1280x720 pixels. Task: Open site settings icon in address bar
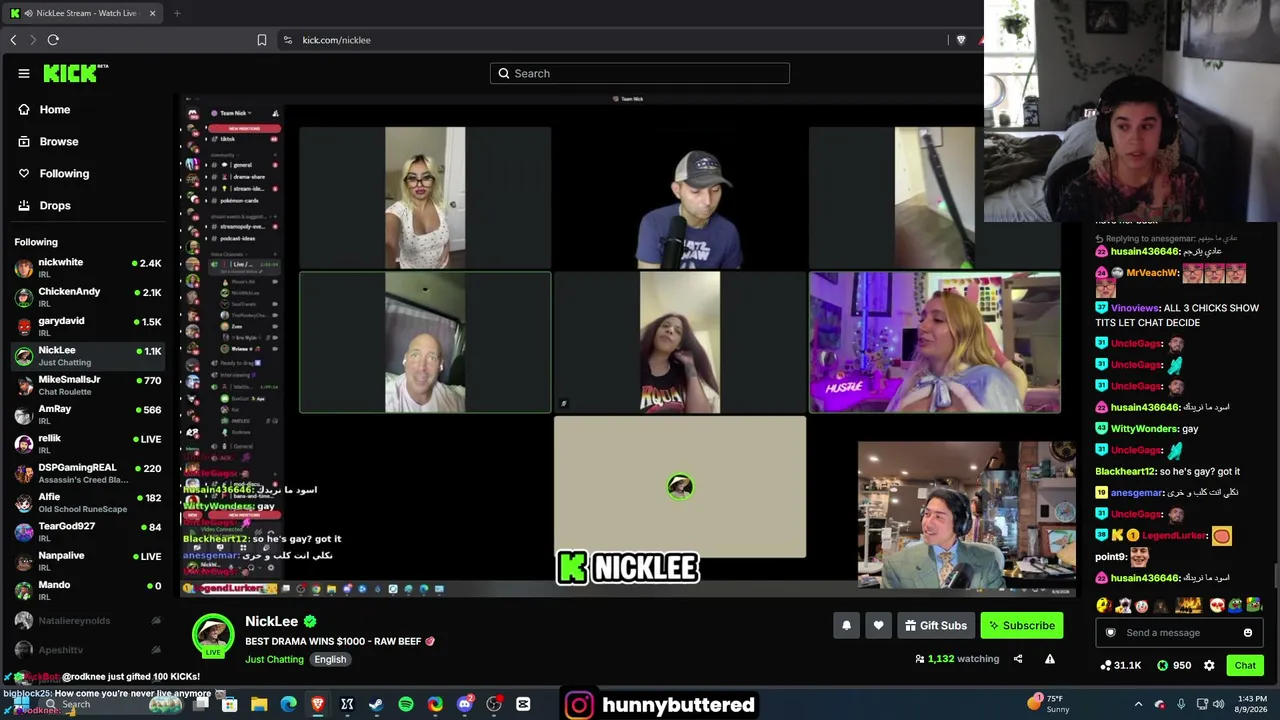coord(288,40)
